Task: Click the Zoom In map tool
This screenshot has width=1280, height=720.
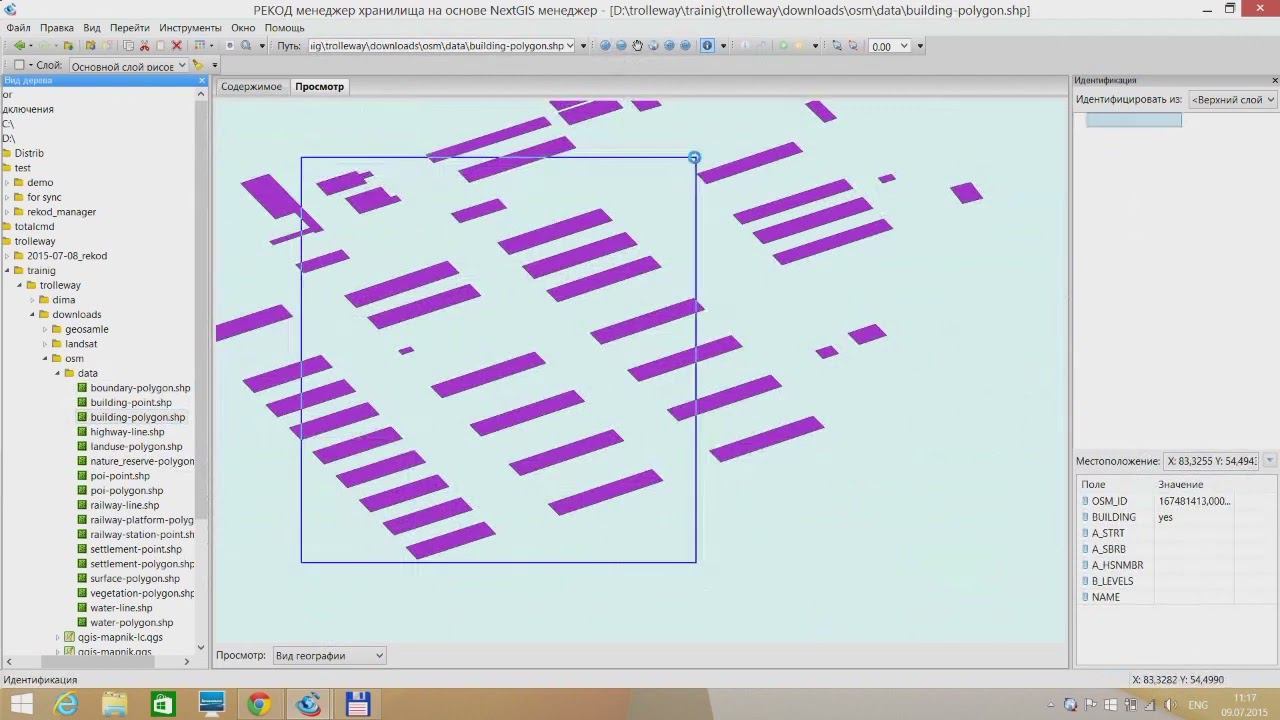Action: click(x=605, y=46)
